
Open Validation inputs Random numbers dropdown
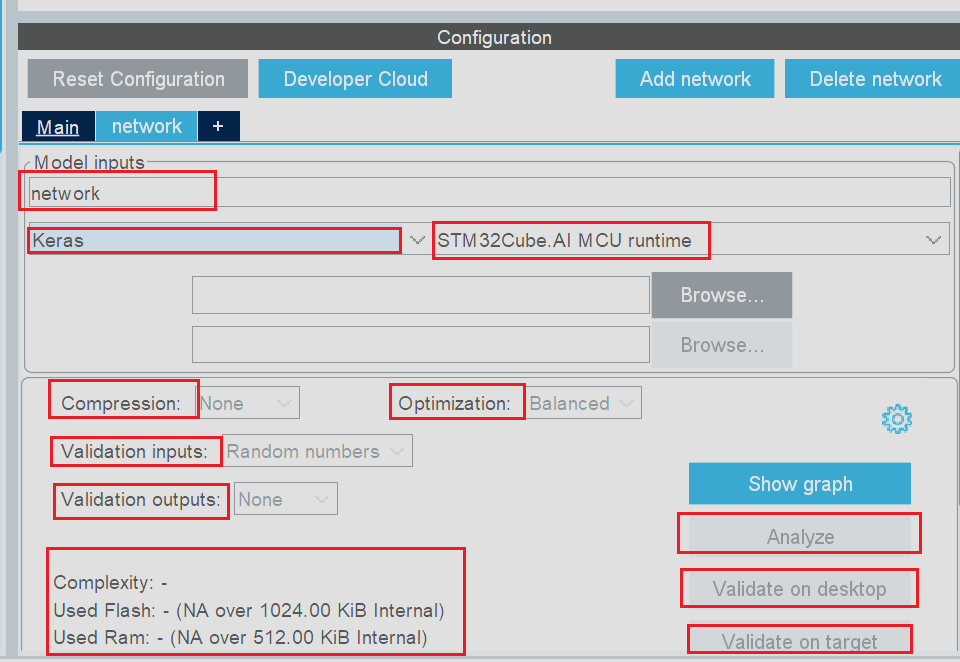click(x=317, y=451)
